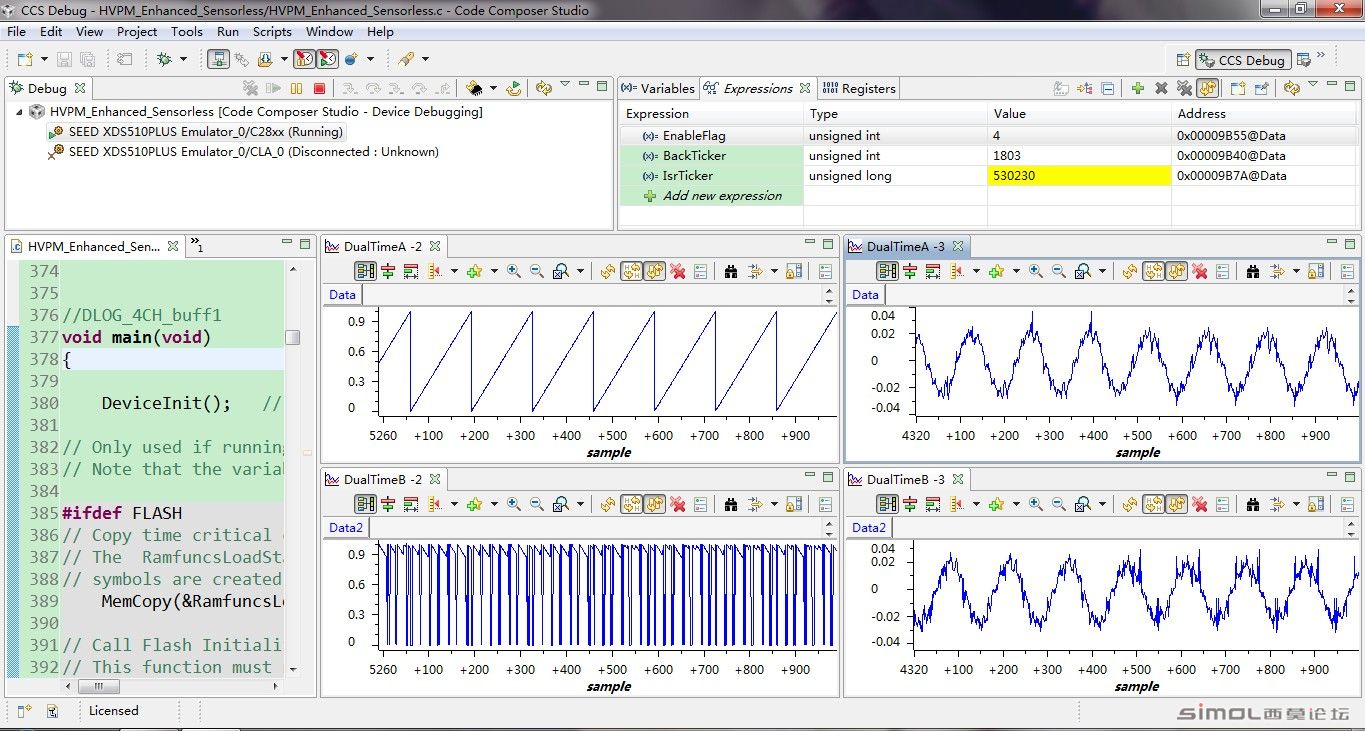1365x731 pixels.
Task: Open zoom reset dropdown in DualTimeA -2 toolbar
Action: 579,272
